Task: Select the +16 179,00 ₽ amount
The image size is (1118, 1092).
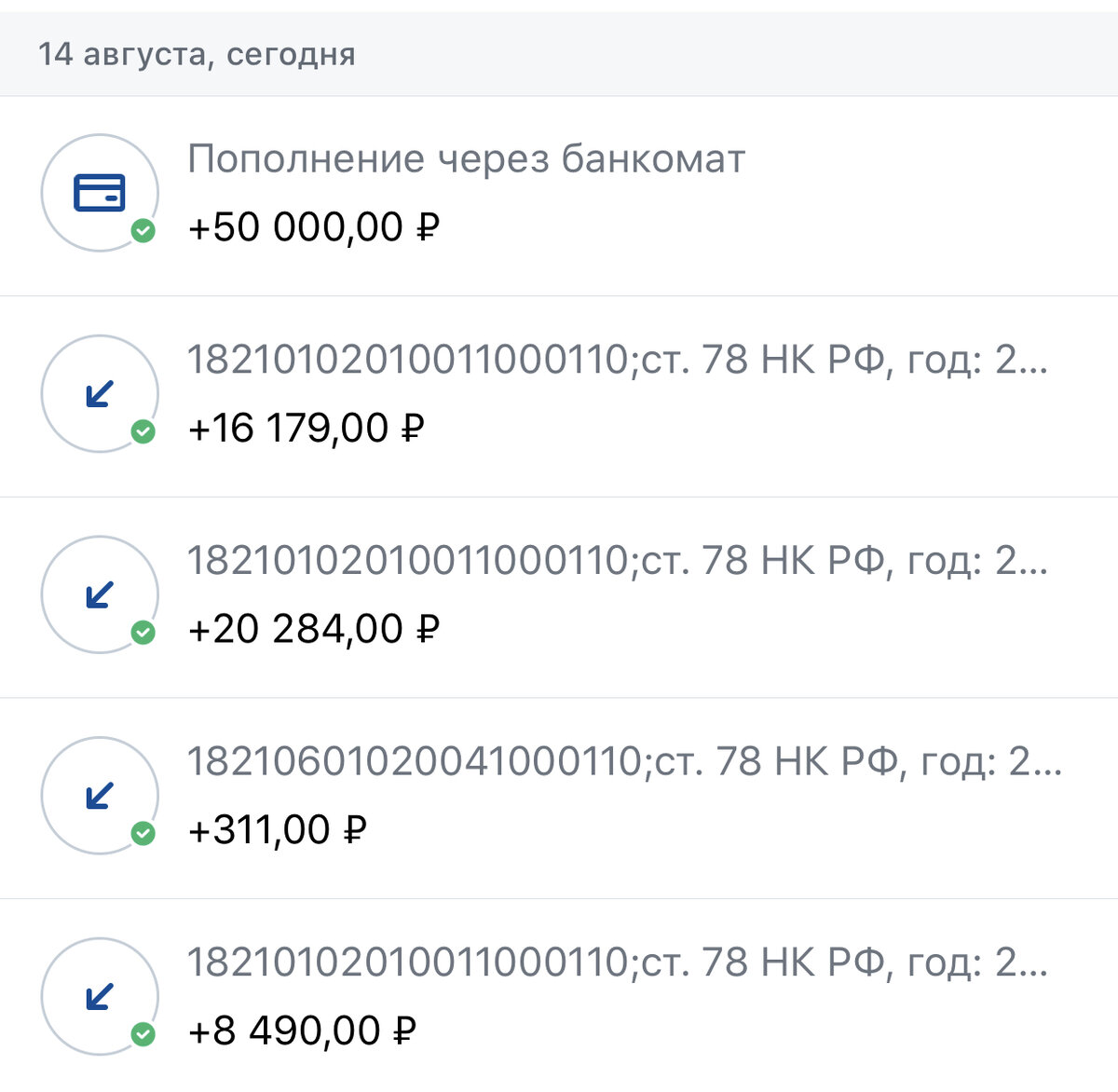Action: (x=306, y=429)
